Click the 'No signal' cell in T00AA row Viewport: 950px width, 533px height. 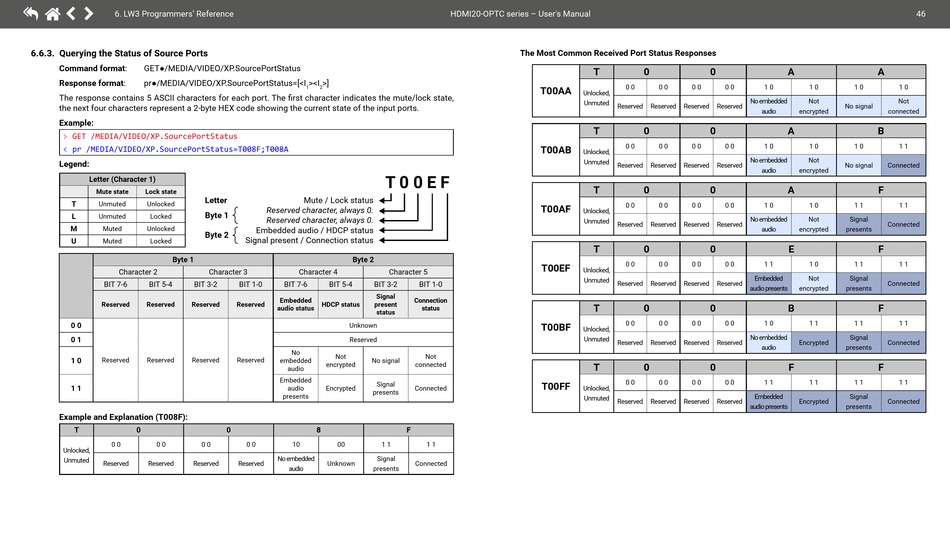(x=859, y=106)
